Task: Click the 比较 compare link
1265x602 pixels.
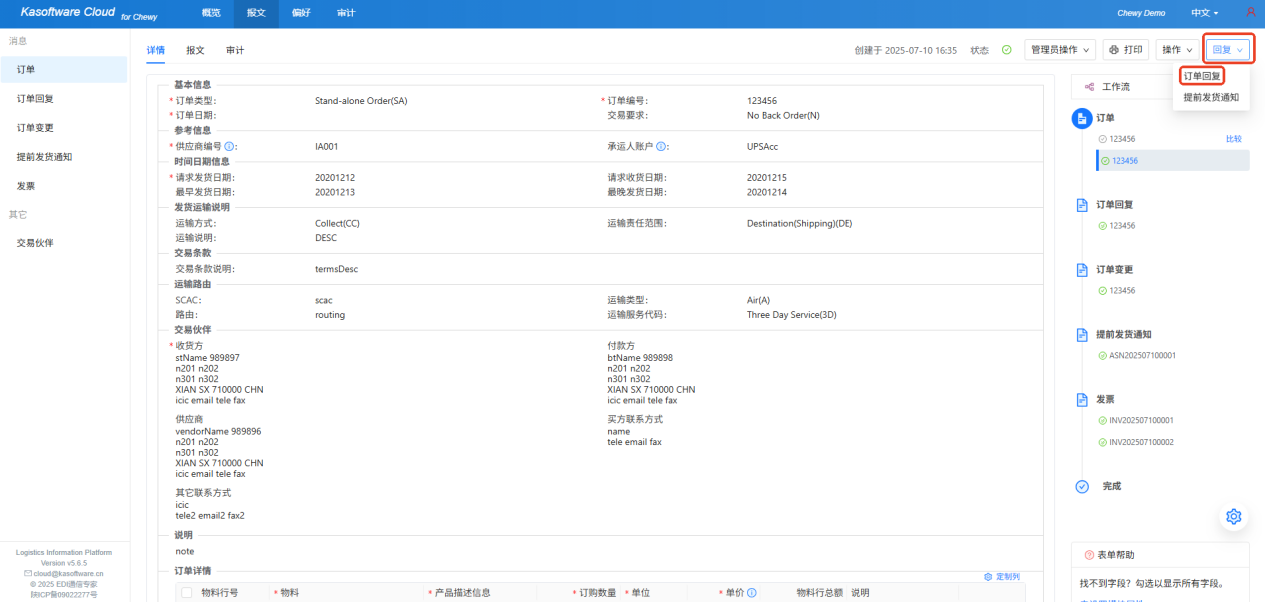Action: pyautogui.click(x=1233, y=139)
